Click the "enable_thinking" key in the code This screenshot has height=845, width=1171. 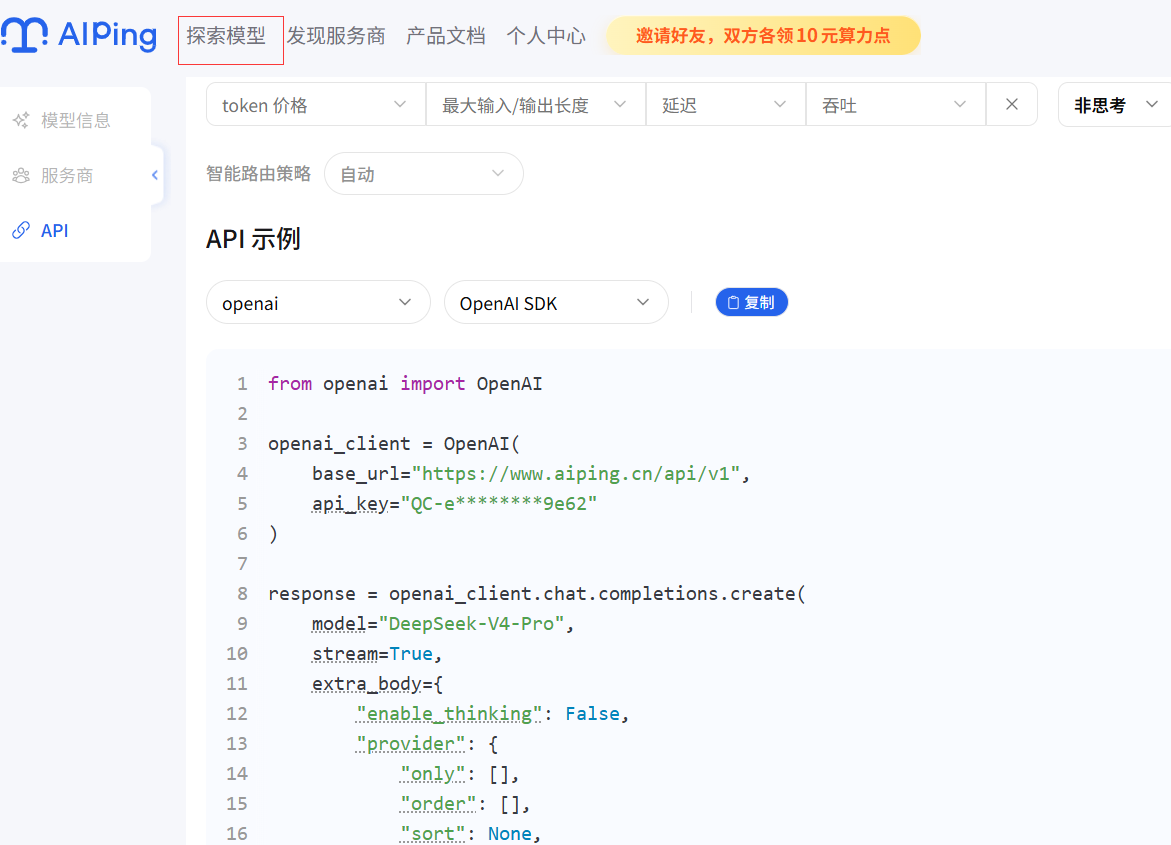[x=449, y=714]
